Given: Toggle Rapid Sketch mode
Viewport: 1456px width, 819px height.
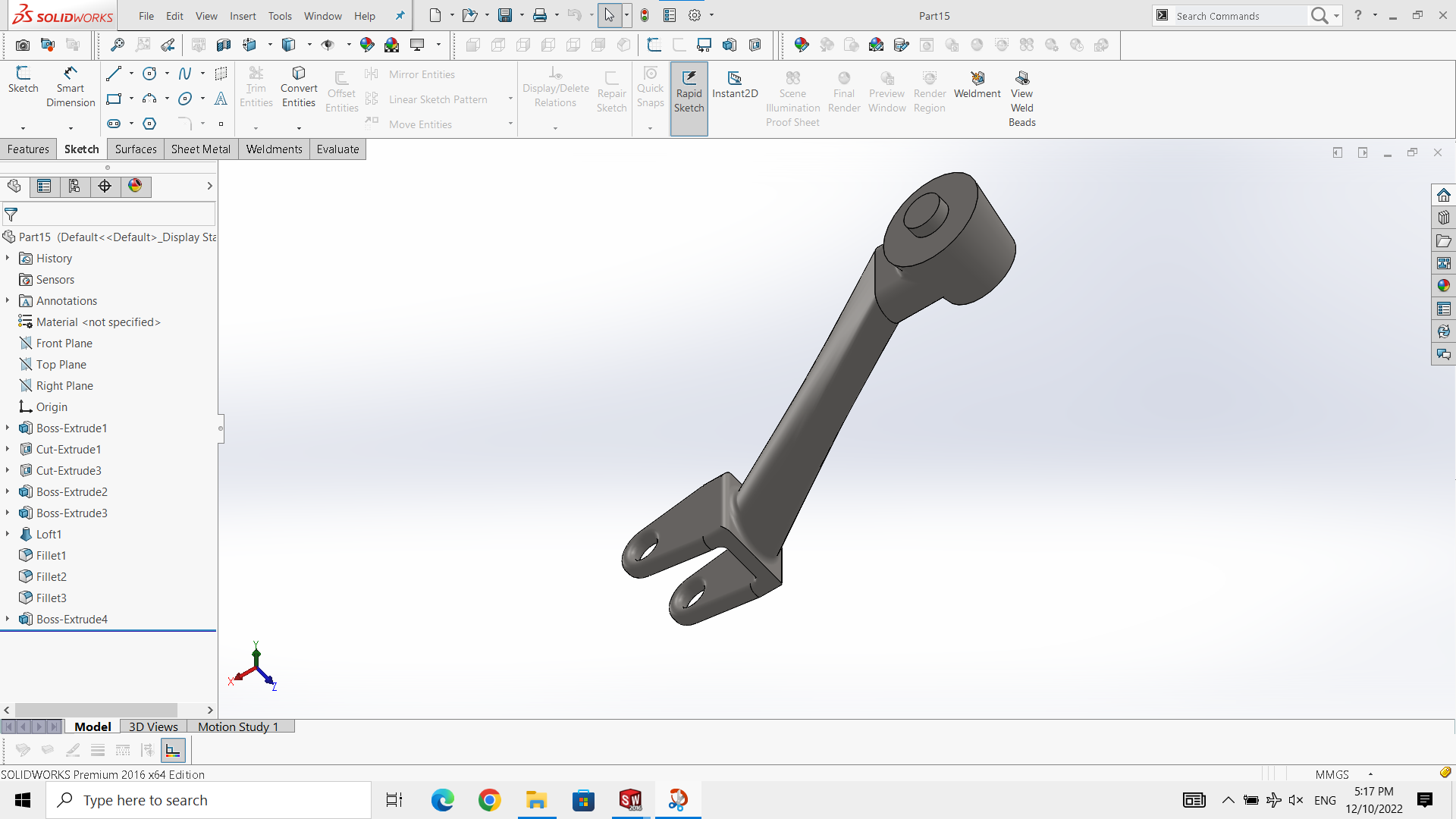Looking at the screenshot, I should [689, 99].
